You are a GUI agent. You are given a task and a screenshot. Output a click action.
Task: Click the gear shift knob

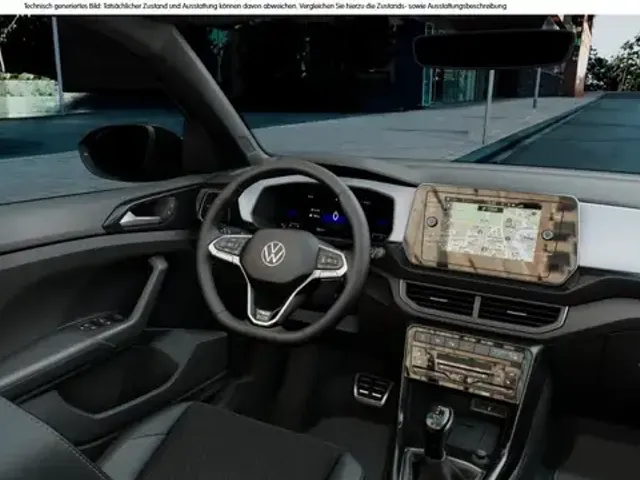click(437, 420)
